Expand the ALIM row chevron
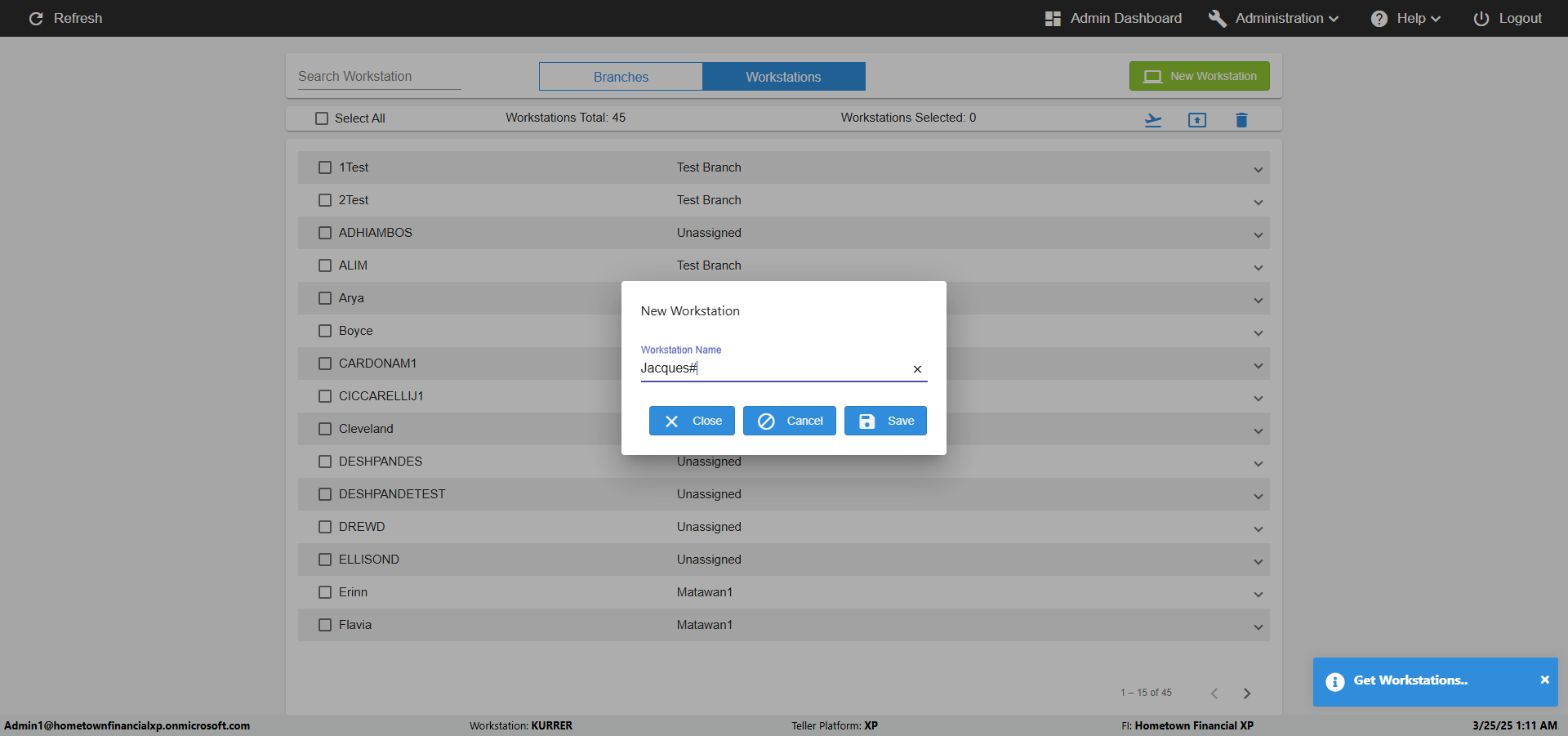The height and width of the screenshot is (736, 1568). [x=1258, y=268]
